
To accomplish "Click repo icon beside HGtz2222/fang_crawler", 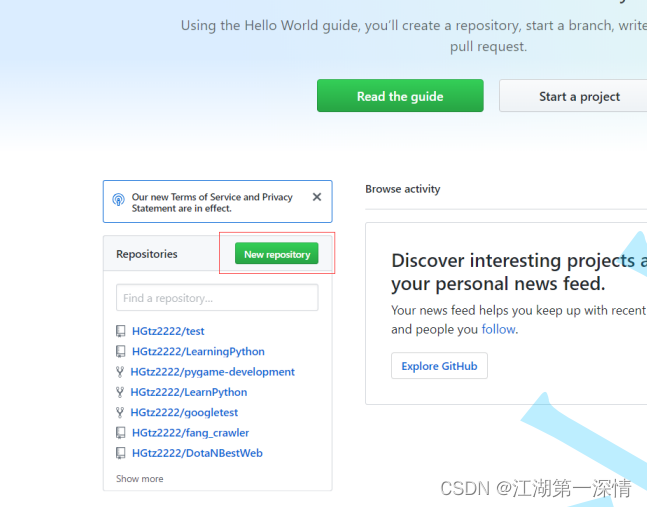I will click(120, 433).
